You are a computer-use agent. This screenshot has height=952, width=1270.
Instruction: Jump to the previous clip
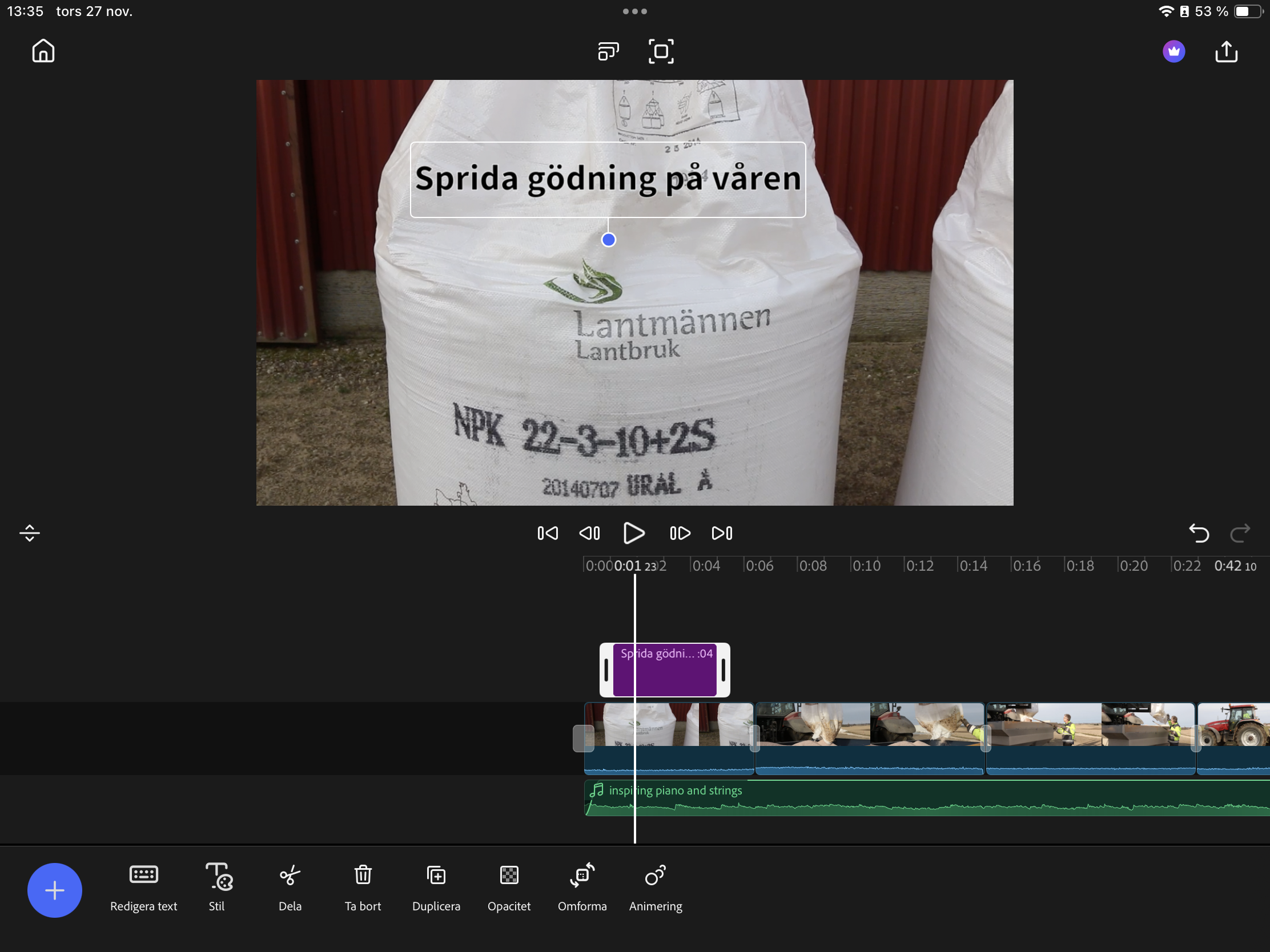[547, 533]
